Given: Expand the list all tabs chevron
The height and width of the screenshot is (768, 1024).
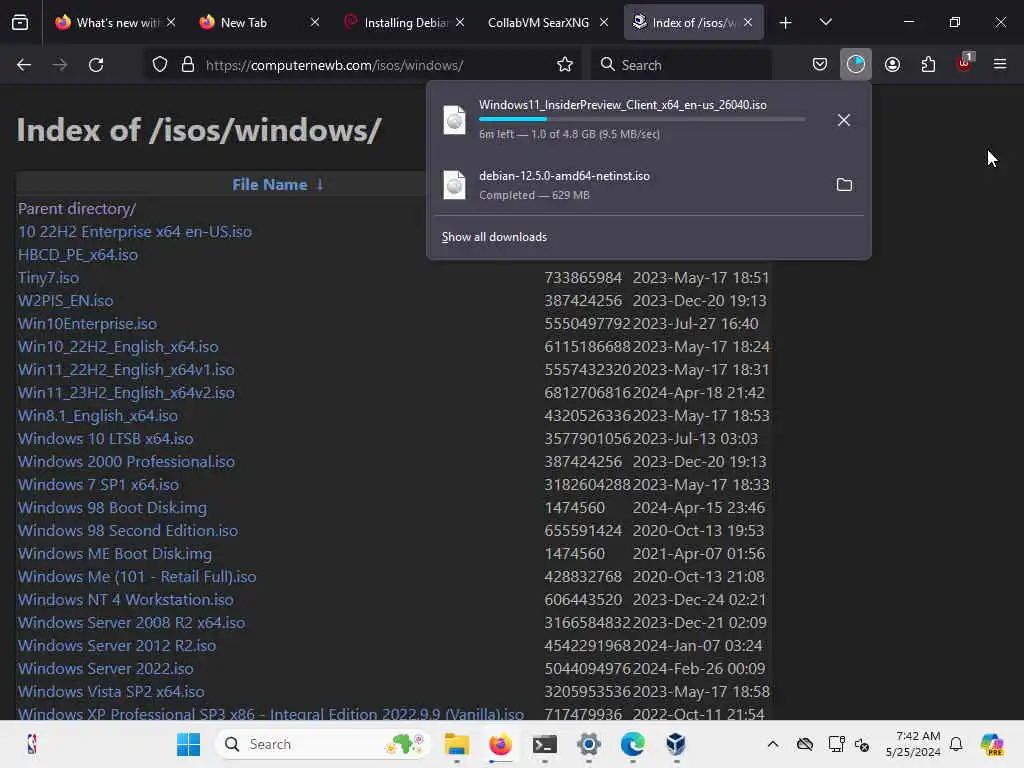Looking at the screenshot, I should [x=825, y=22].
